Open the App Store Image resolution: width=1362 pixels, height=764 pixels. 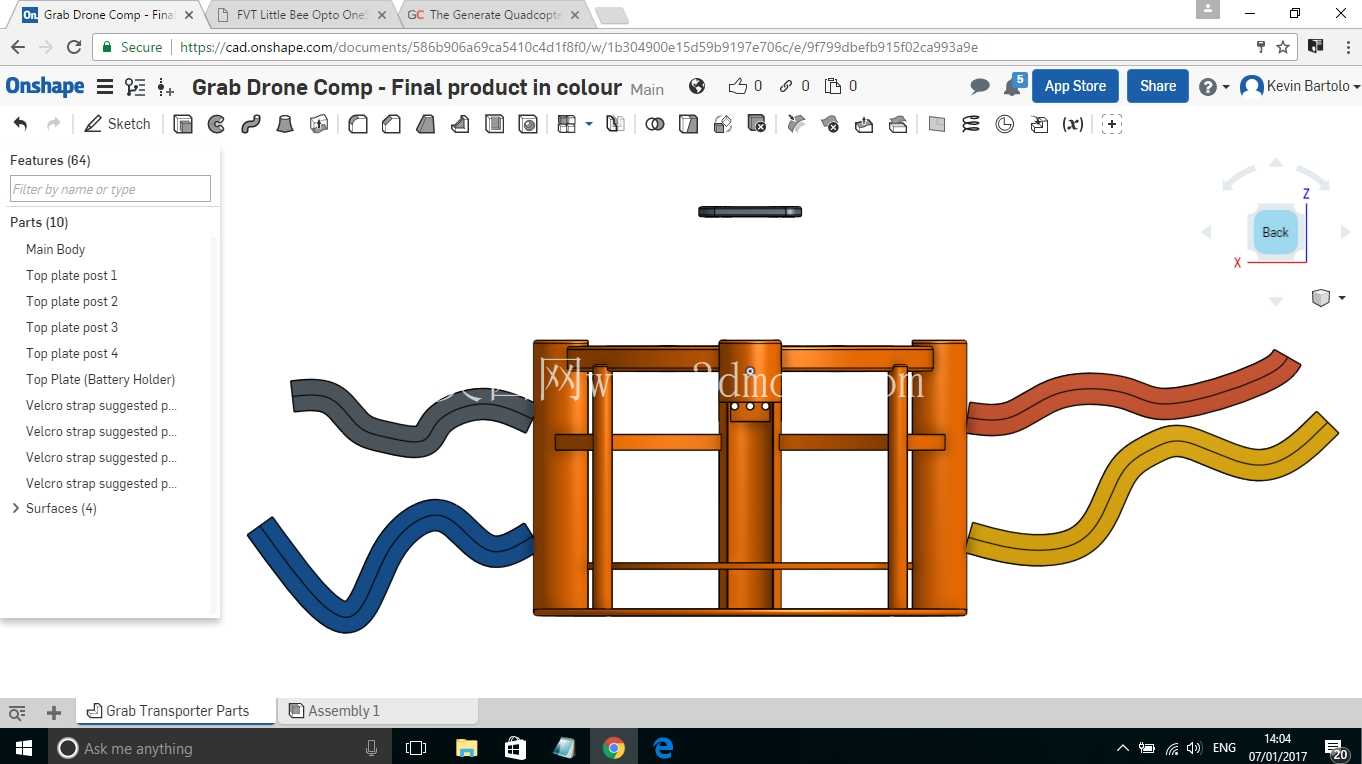(1075, 86)
